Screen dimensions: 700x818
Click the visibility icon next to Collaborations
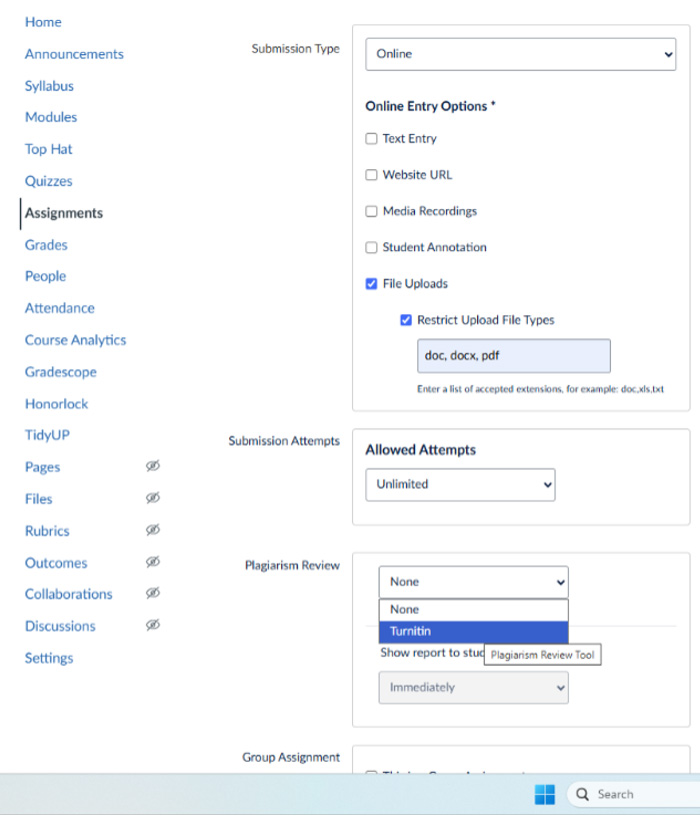coord(152,594)
